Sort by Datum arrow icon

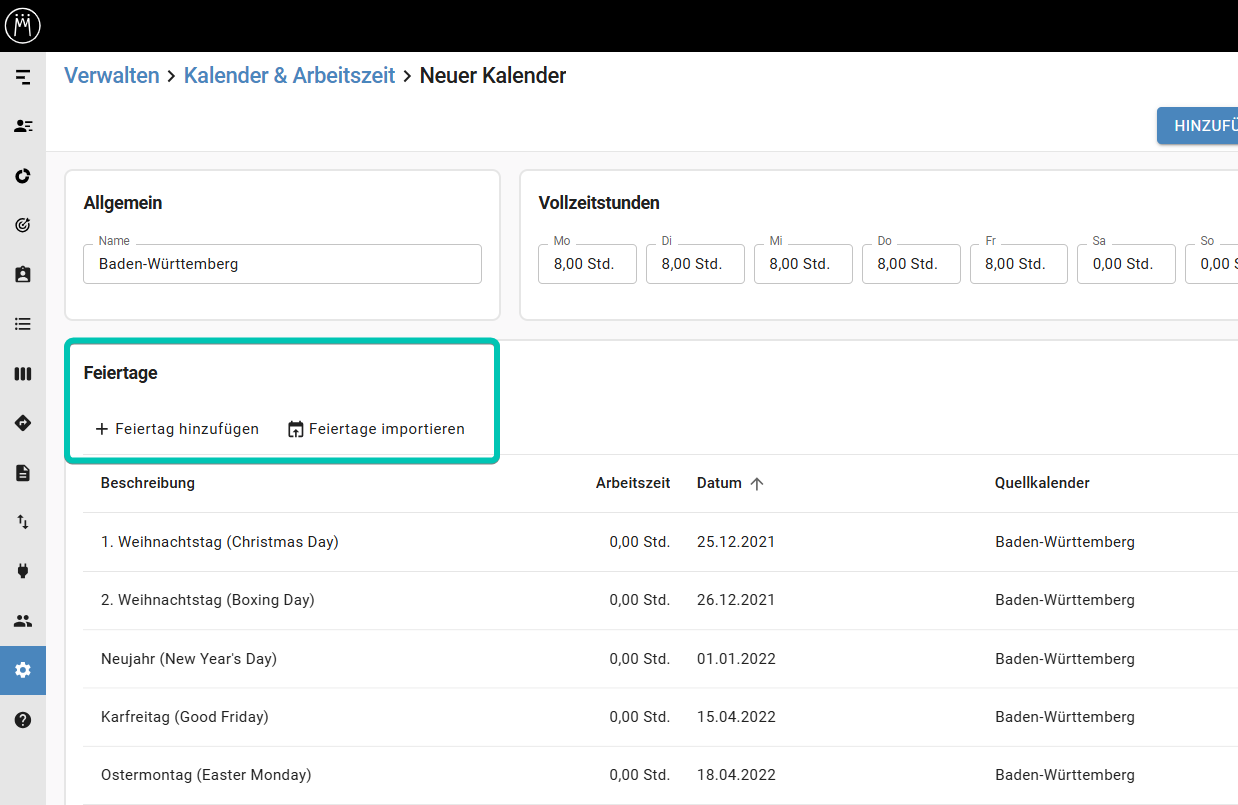point(757,483)
